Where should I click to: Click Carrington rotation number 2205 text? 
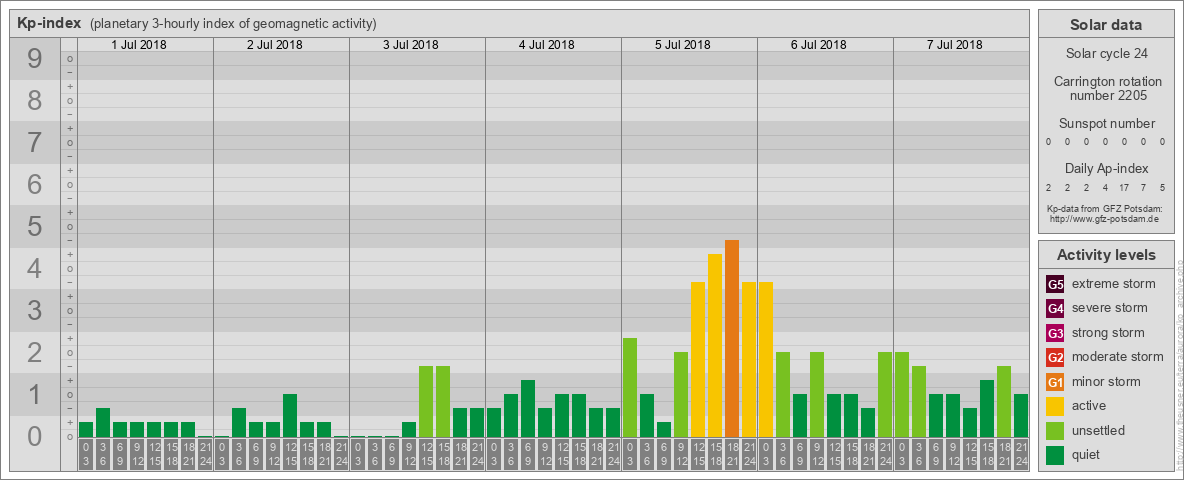tap(1107, 88)
